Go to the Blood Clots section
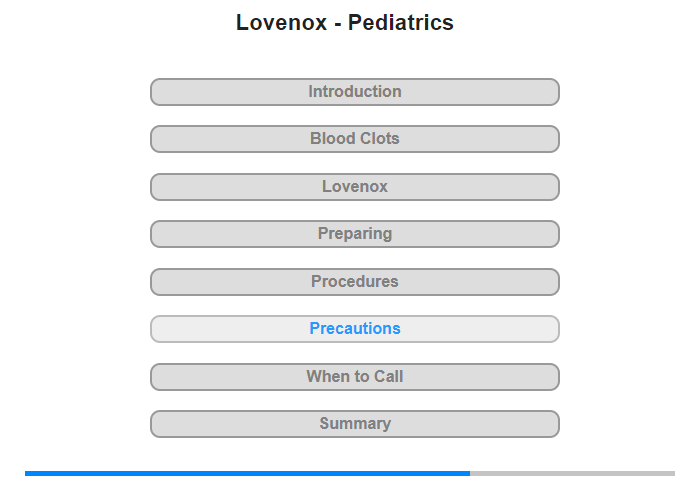700x480 pixels. click(354, 139)
